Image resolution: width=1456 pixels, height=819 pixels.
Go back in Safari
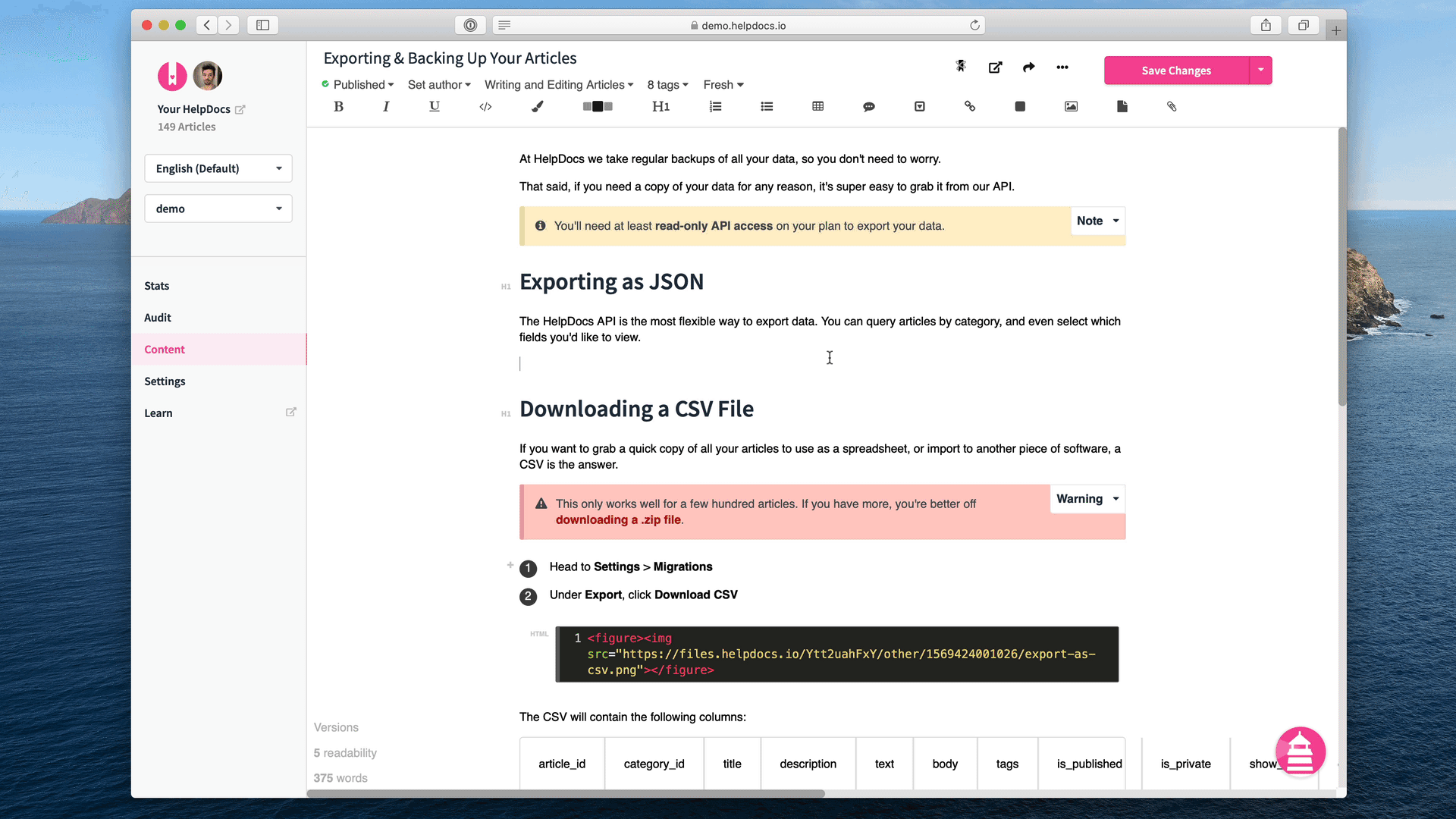(x=206, y=25)
